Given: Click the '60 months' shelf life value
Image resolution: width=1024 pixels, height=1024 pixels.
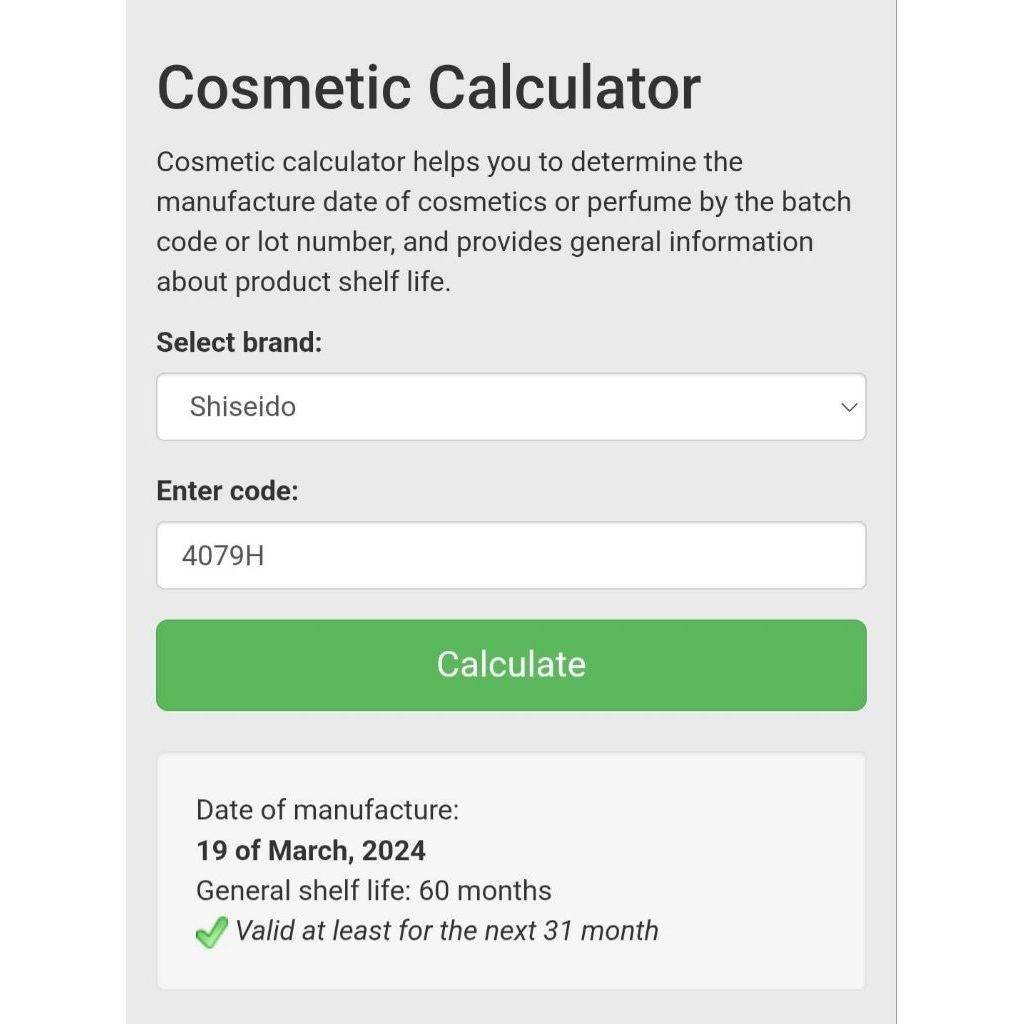Looking at the screenshot, I should tap(485, 891).
